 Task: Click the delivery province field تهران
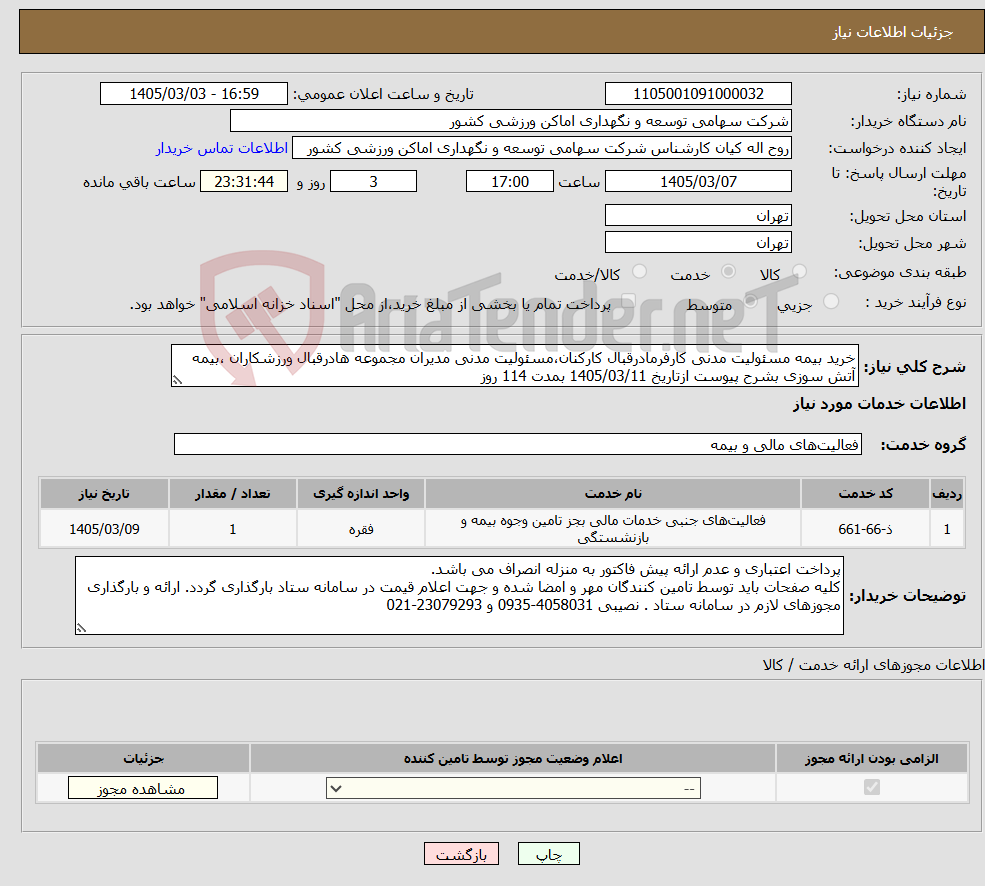tap(698, 216)
